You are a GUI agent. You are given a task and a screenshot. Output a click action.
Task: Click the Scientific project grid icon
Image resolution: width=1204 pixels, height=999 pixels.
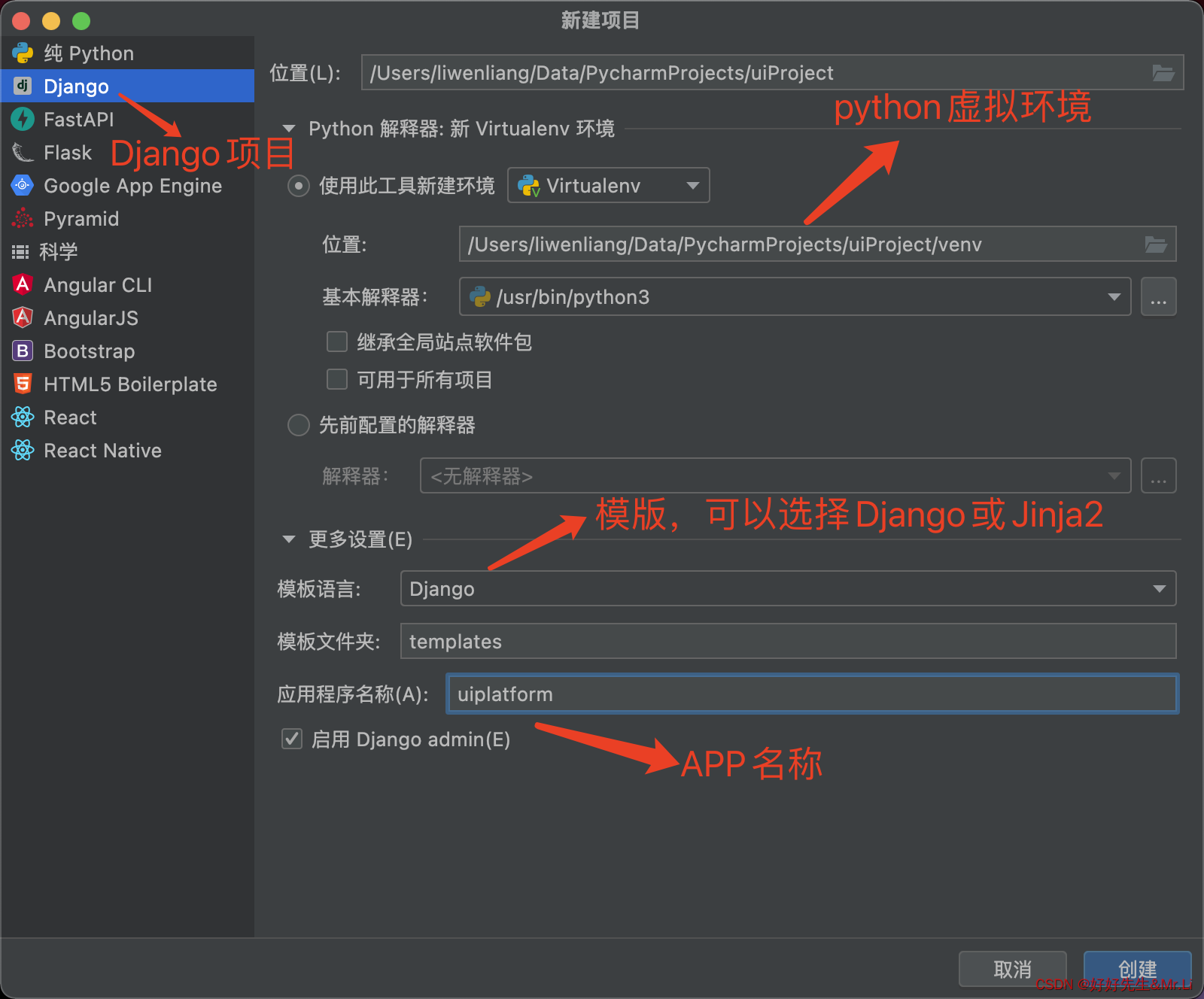point(20,251)
